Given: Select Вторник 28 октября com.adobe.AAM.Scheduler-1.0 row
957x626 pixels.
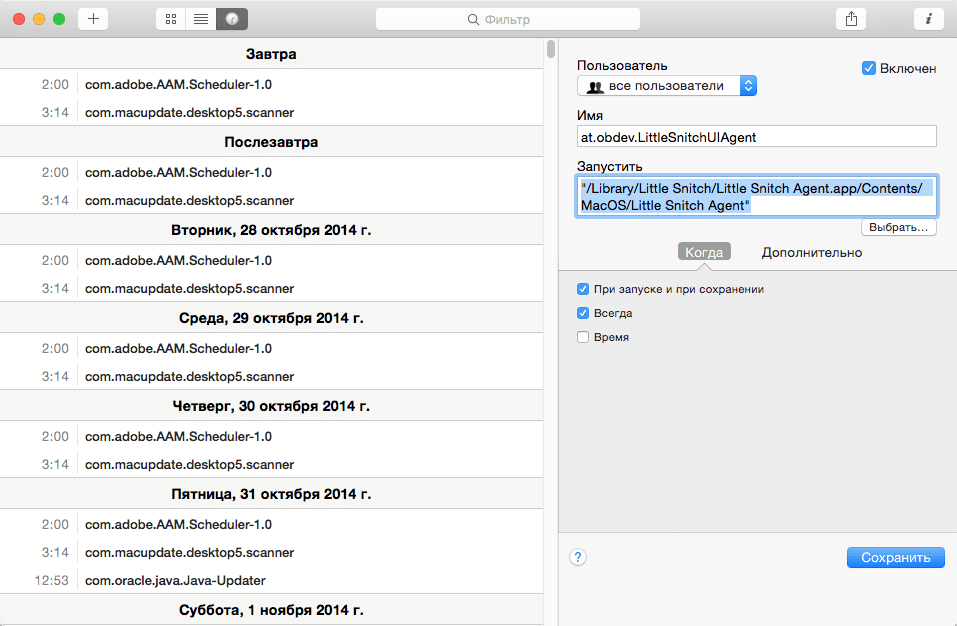Looking at the screenshot, I should pos(272,260).
